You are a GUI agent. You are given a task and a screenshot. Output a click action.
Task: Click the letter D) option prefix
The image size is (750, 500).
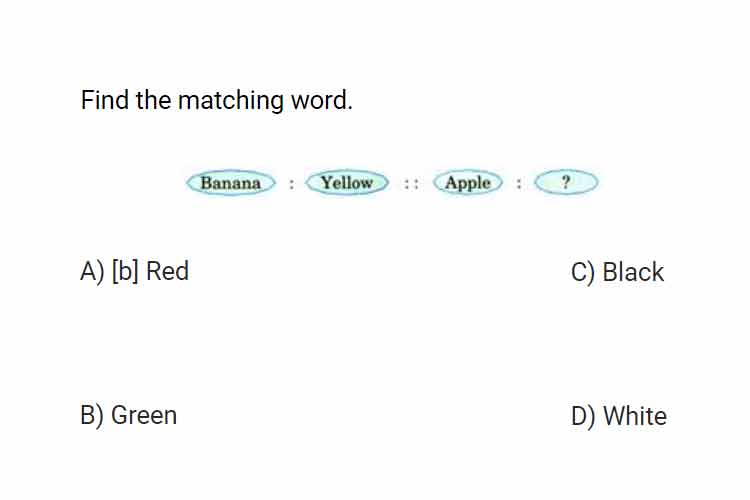coord(584,416)
